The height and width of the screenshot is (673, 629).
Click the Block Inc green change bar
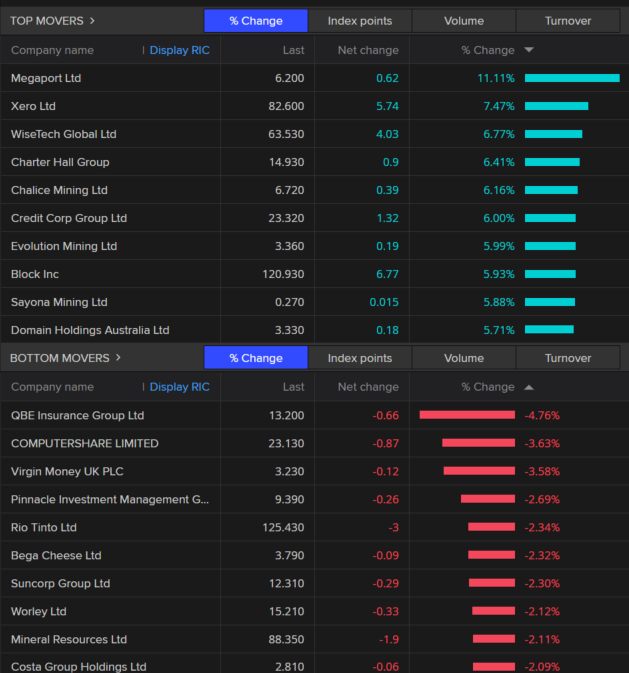550,274
